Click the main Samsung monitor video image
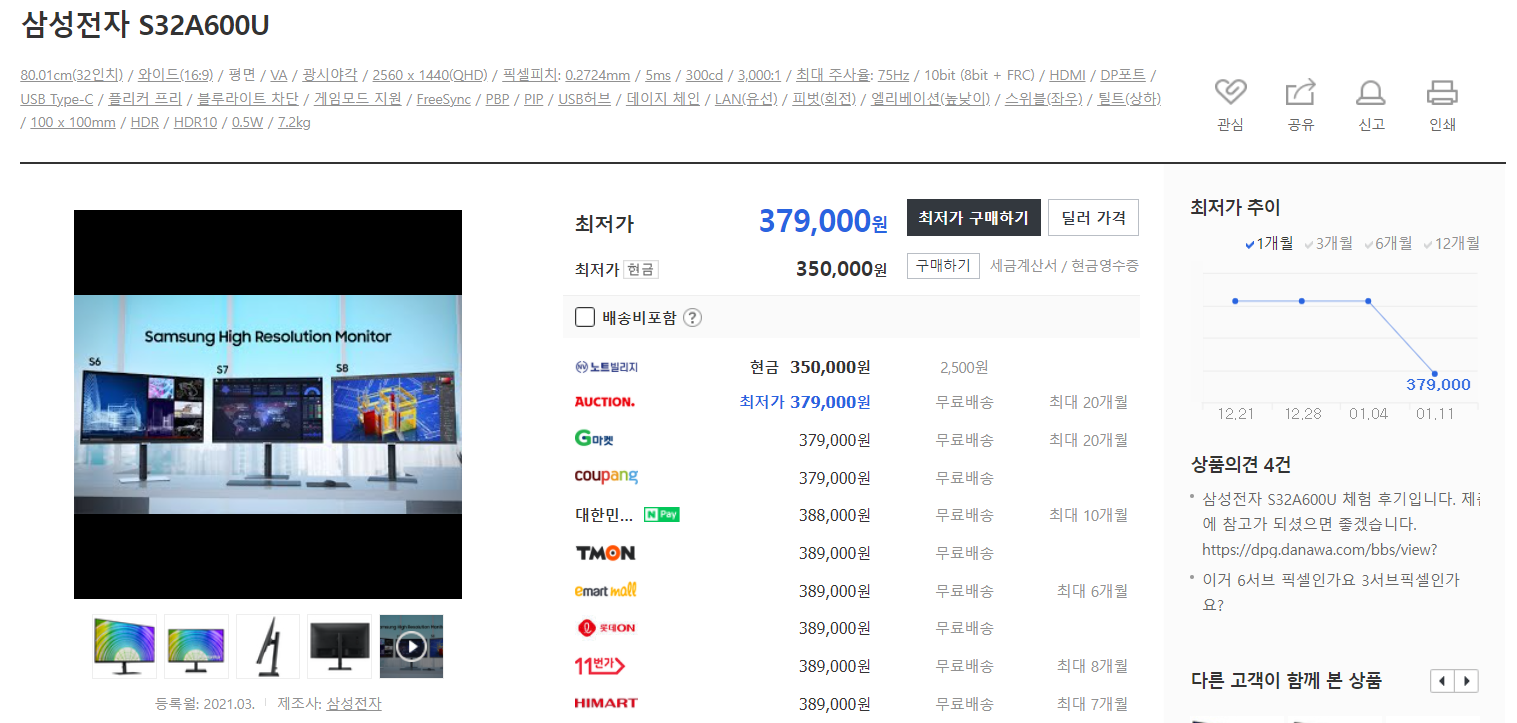The image size is (1517, 723). (268, 404)
